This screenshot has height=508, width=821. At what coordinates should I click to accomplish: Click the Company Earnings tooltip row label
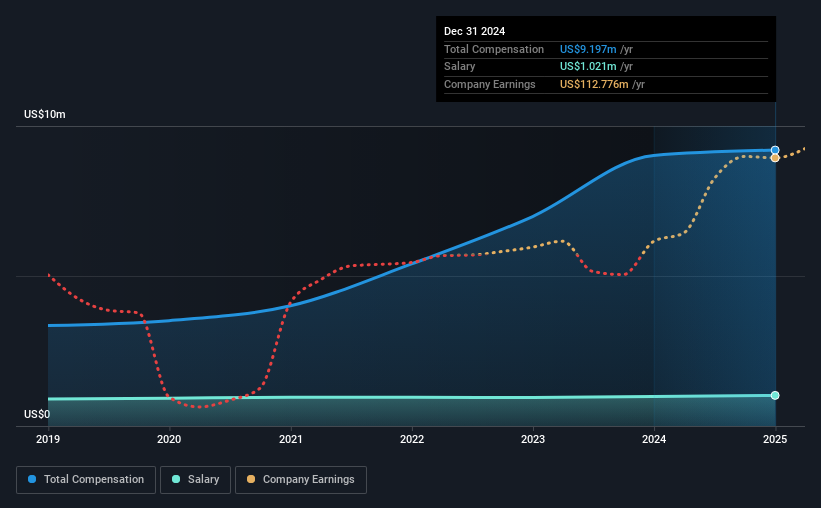point(490,84)
